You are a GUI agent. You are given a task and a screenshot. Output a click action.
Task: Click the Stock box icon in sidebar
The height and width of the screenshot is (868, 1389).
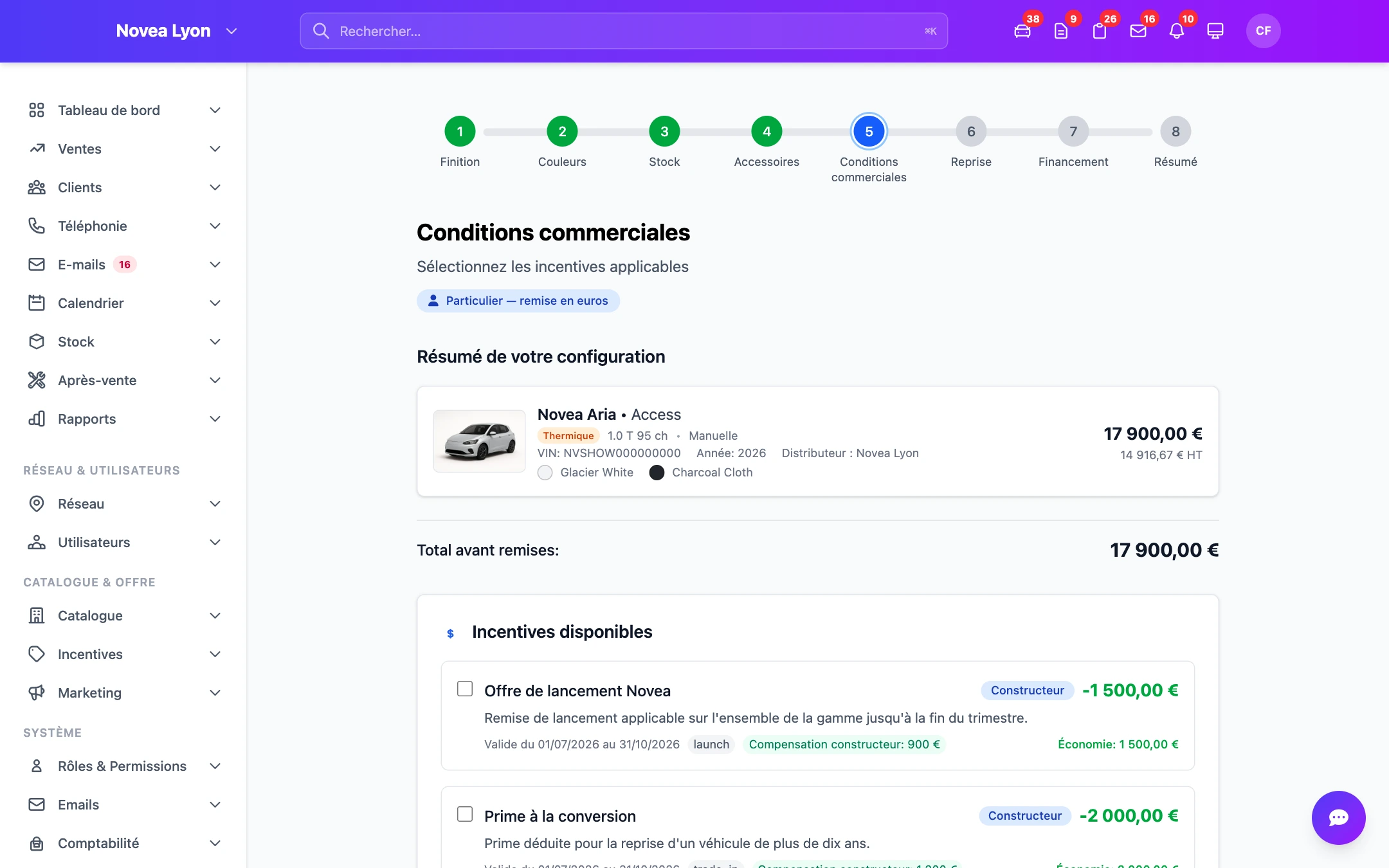37,341
